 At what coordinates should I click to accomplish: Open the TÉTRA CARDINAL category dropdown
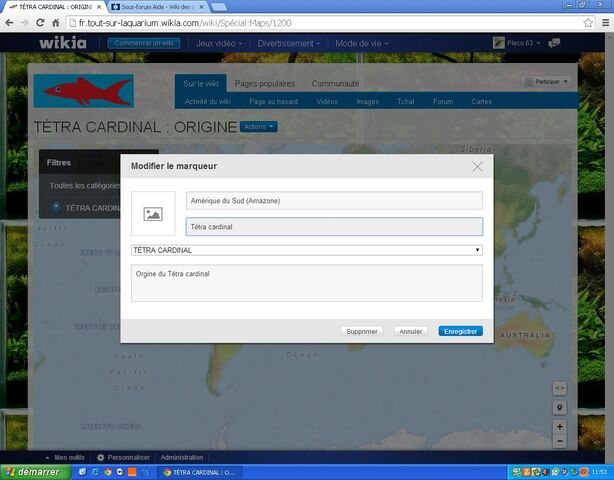307,250
